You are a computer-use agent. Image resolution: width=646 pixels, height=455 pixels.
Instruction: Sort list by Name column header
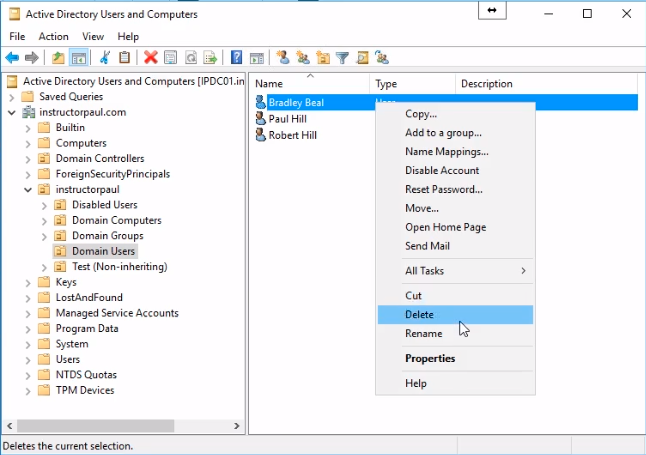[309, 84]
